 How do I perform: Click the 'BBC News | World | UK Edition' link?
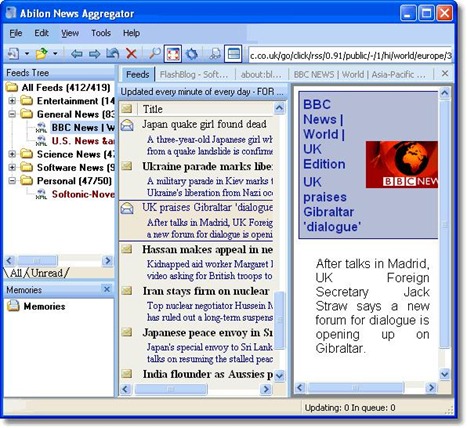click(x=324, y=134)
